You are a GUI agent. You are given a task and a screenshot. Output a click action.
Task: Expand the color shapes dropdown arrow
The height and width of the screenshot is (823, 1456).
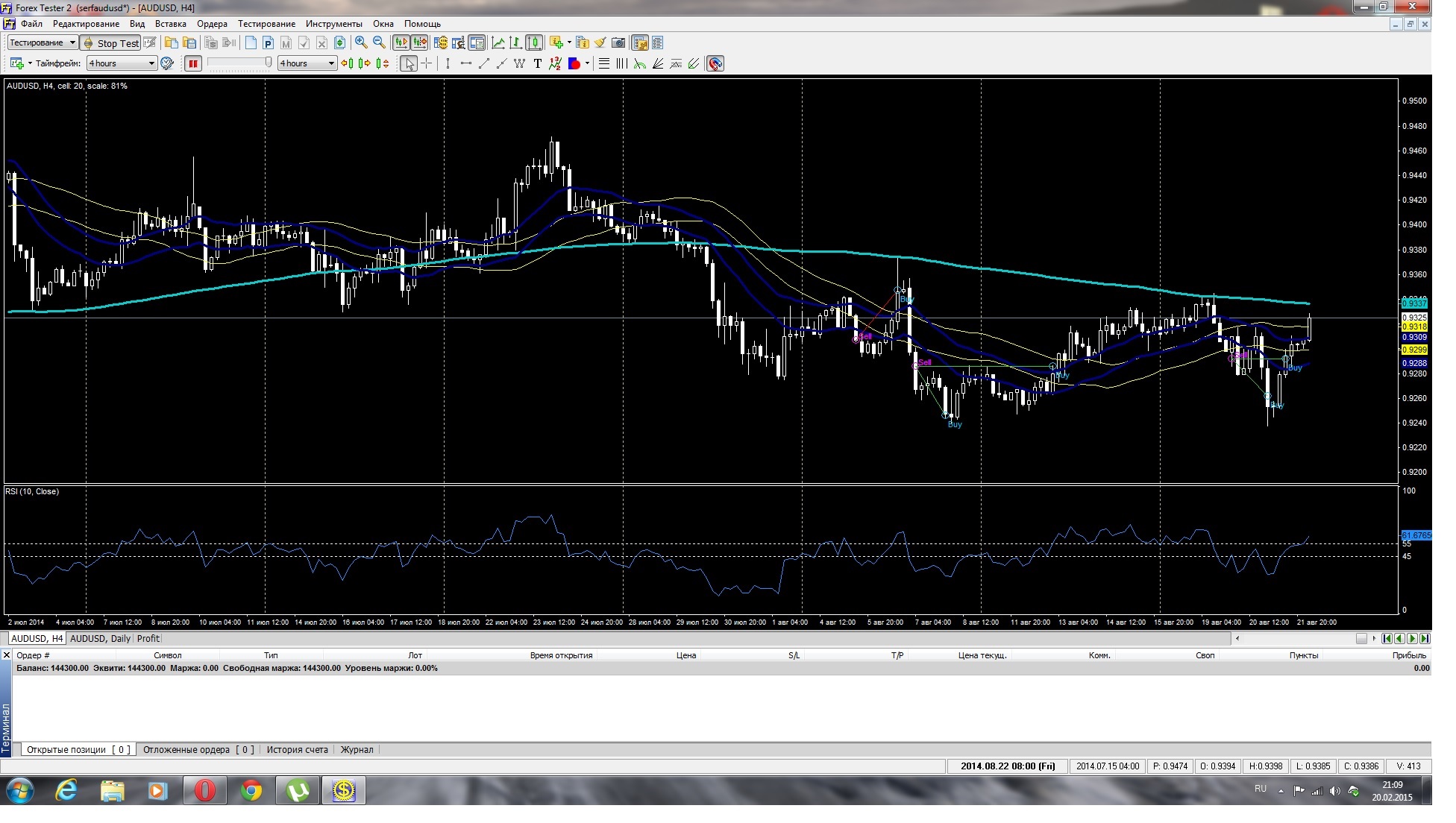[587, 63]
